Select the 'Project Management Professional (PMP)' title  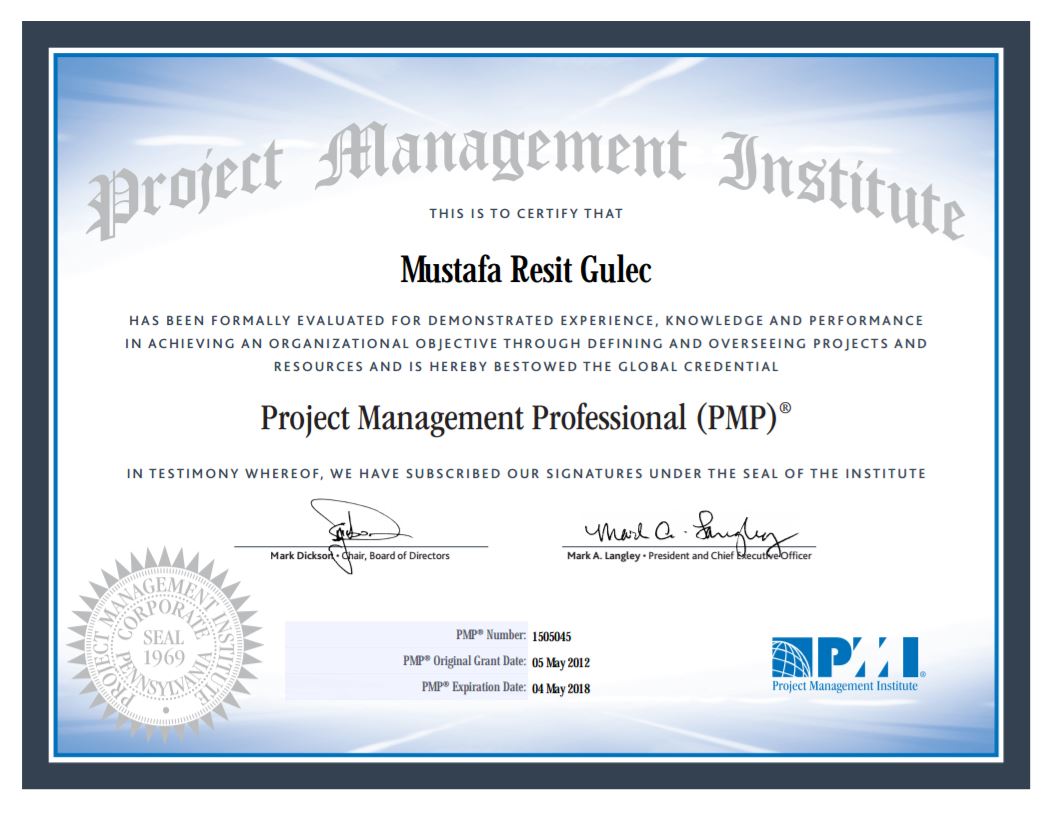tap(526, 418)
